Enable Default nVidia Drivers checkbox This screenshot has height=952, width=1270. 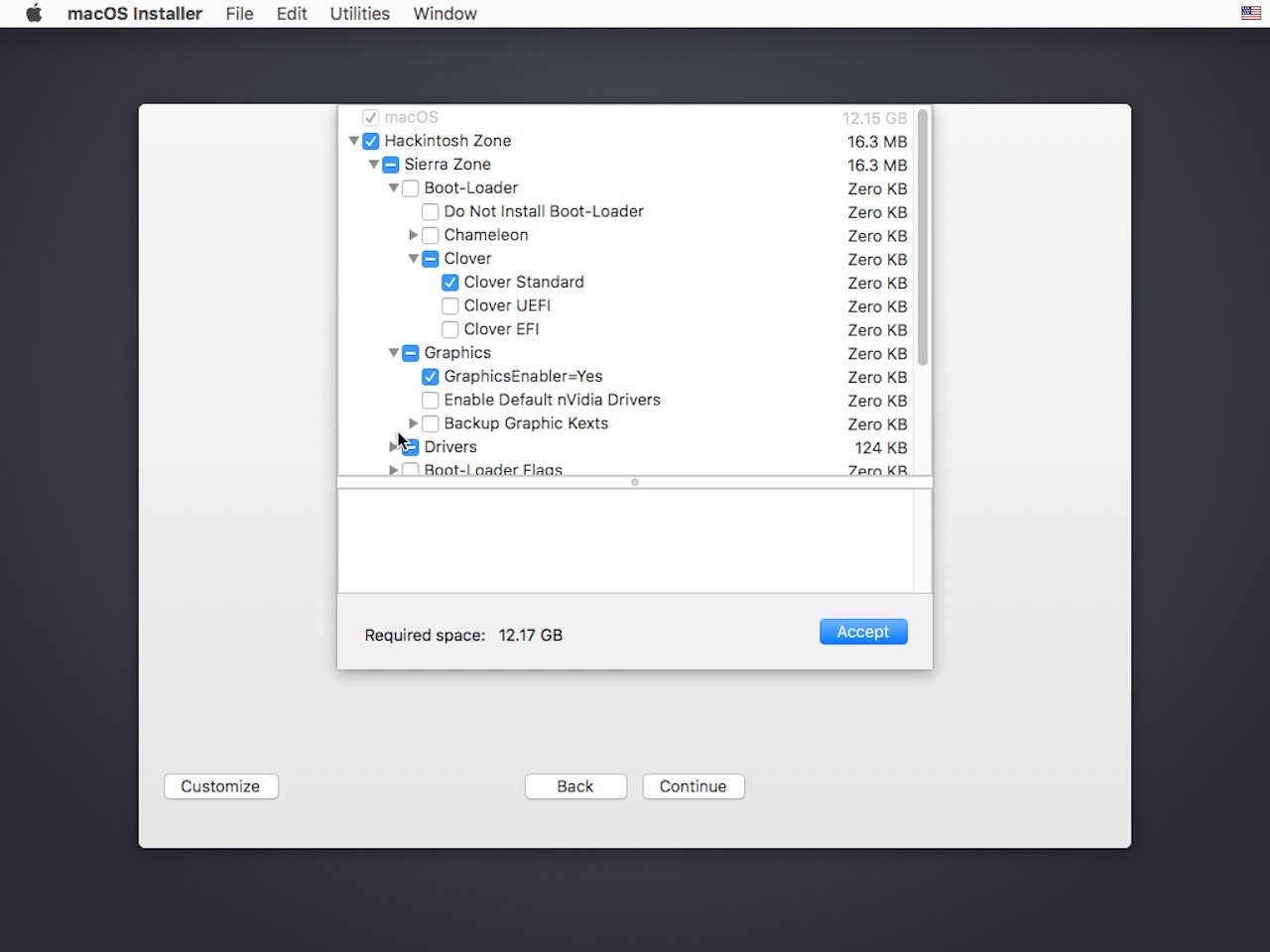pyautogui.click(x=431, y=401)
